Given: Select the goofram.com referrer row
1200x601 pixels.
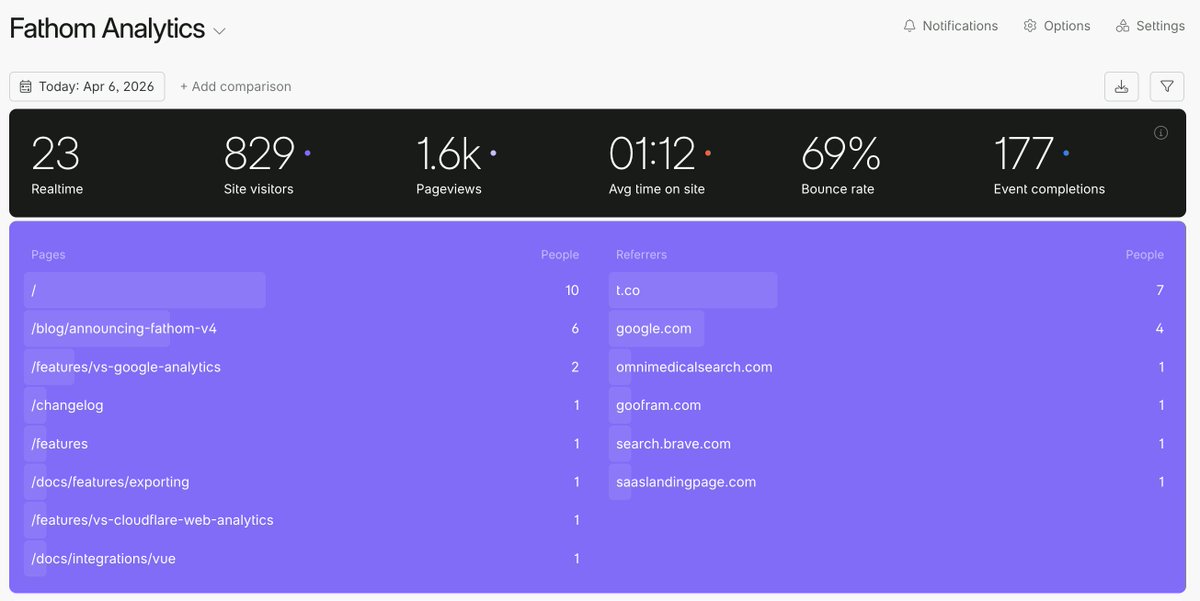Looking at the screenshot, I should pyautogui.click(x=887, y=405).
